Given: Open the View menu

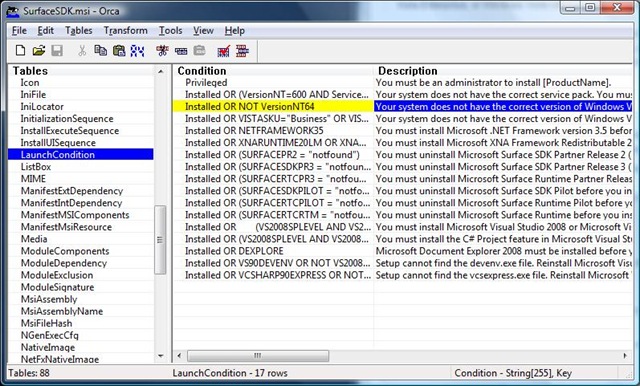Looking at the screenshot, I should (x=203, y=31).
